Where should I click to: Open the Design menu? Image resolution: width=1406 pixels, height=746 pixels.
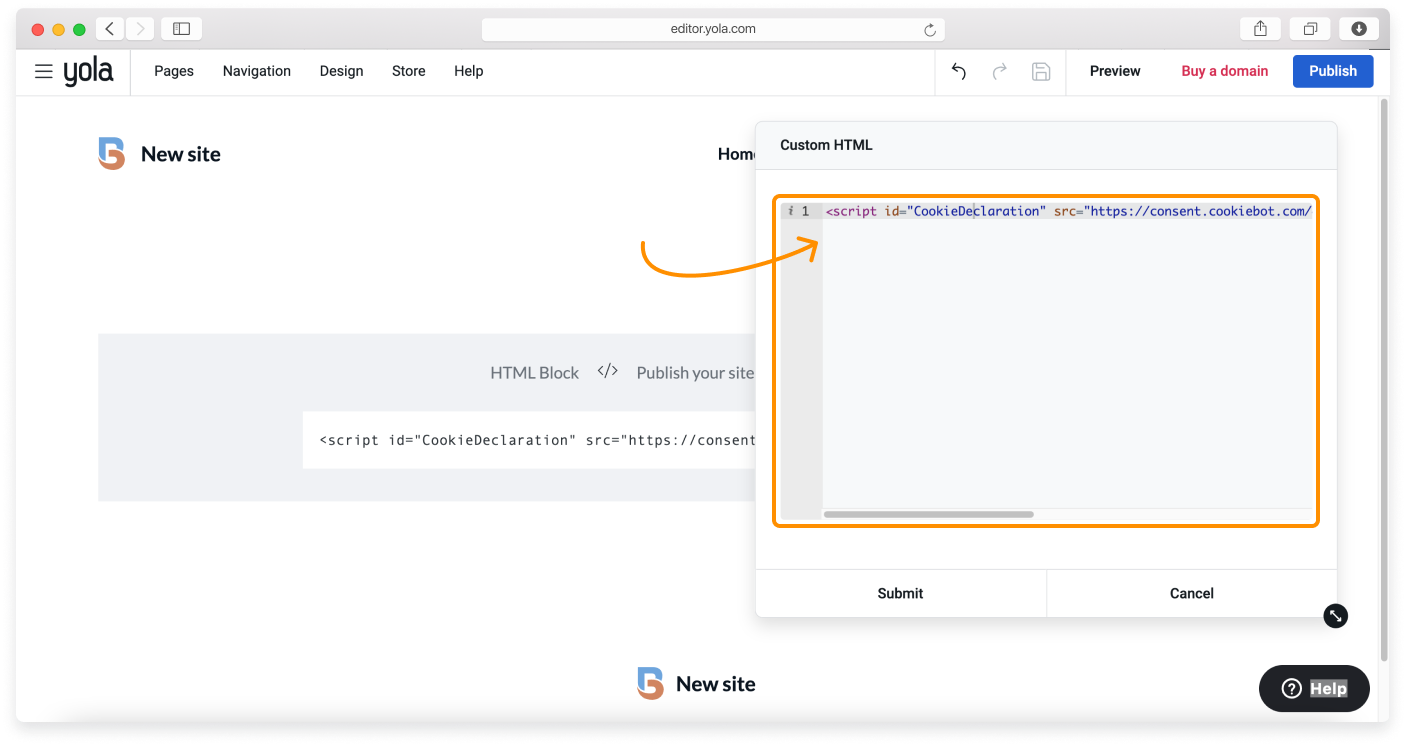coord(341,71)
